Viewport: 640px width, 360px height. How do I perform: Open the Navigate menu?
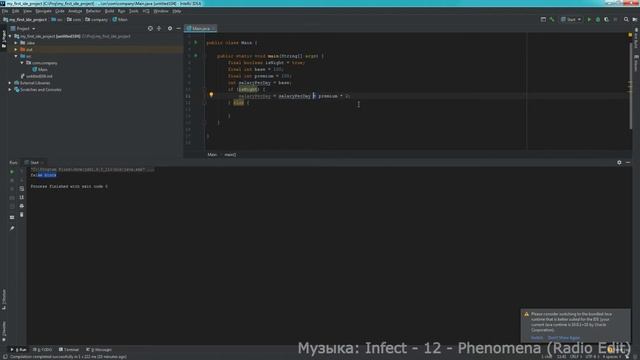[x=43, y=11]
